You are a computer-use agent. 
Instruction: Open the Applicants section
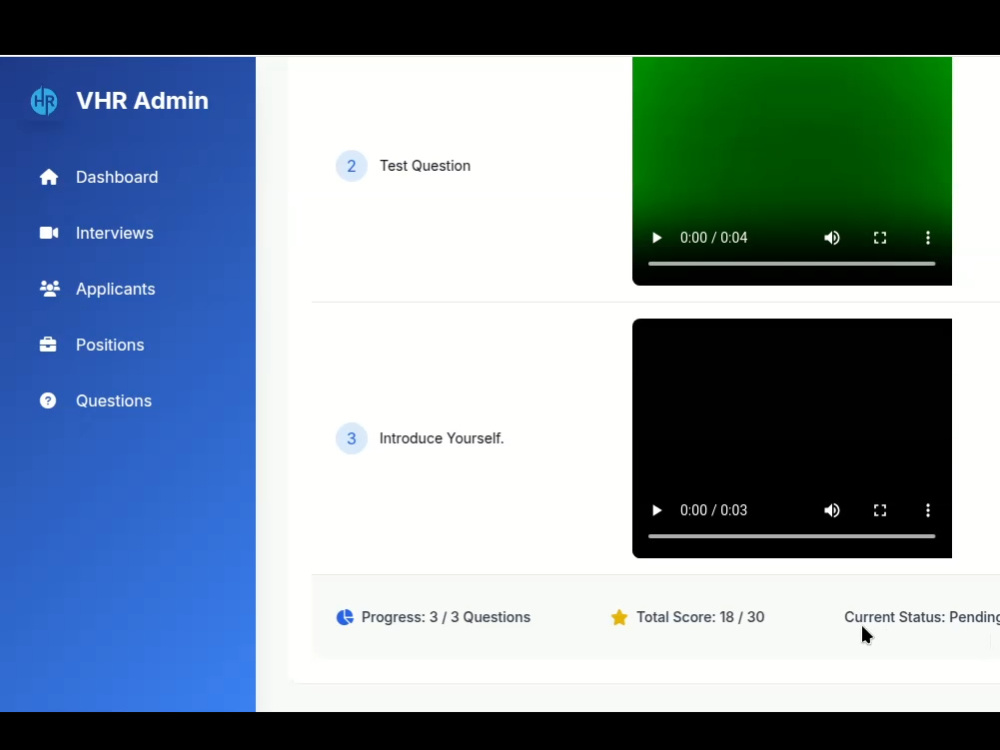[115, 289]
